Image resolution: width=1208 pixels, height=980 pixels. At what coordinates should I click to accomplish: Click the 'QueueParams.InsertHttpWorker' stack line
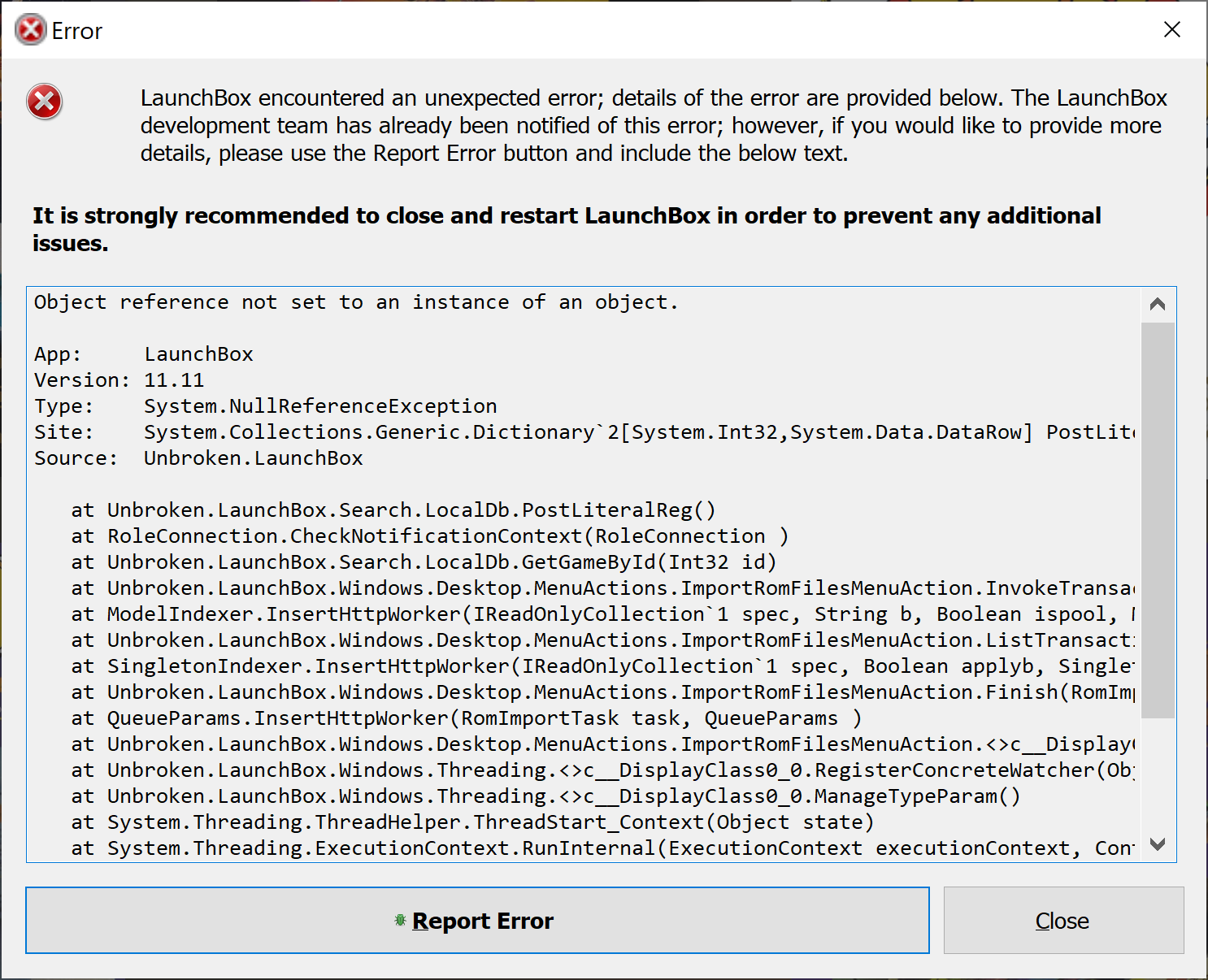click(x=467, y=718)
